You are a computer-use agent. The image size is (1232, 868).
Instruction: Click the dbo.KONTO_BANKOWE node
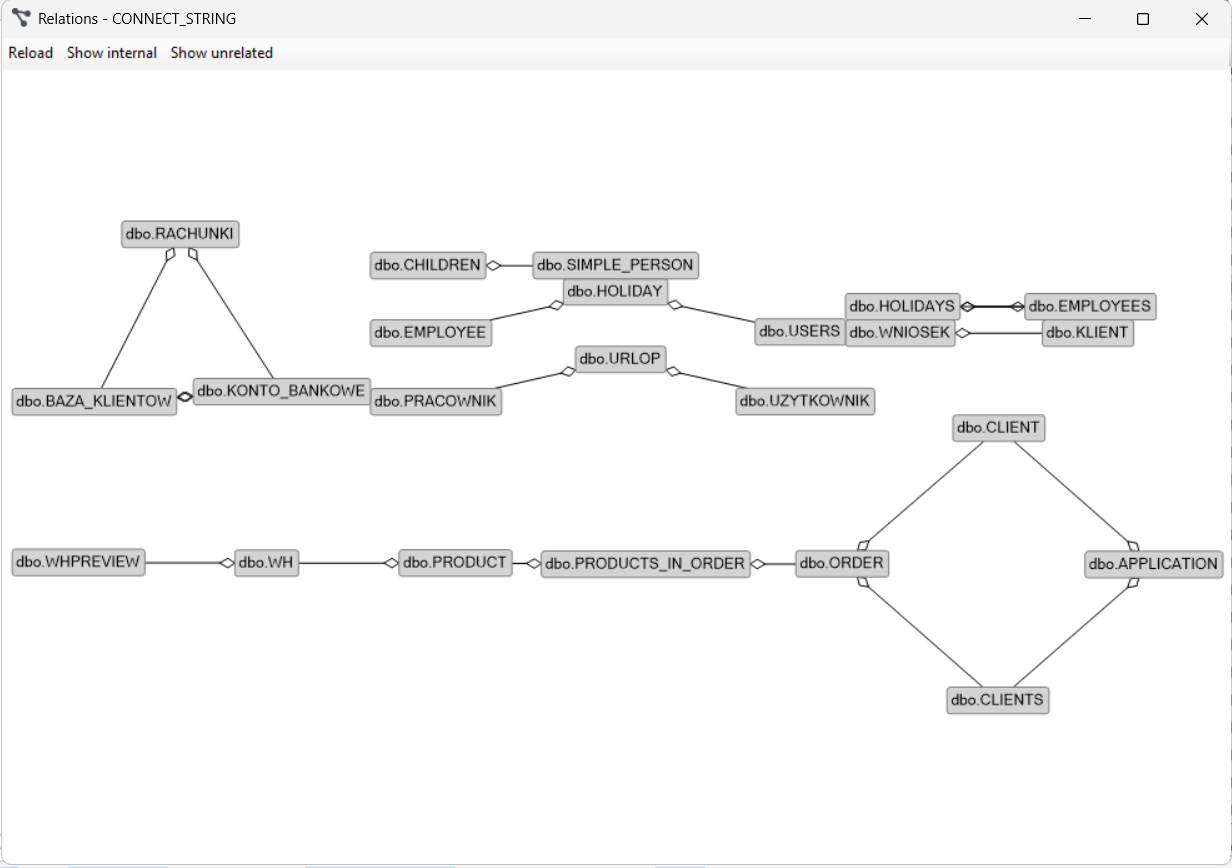[x=281, y=391]
